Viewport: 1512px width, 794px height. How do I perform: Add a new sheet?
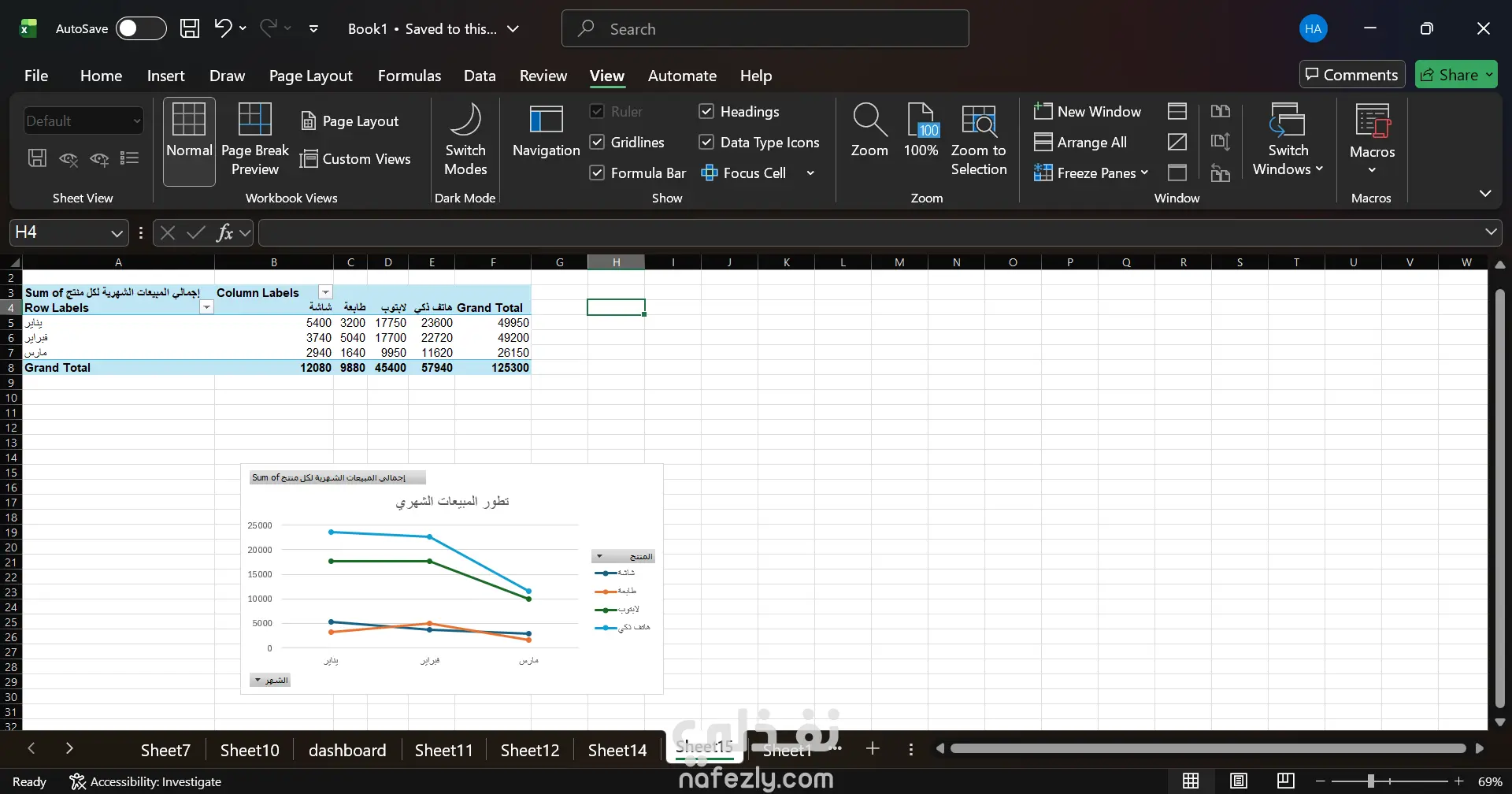[873, 748]
